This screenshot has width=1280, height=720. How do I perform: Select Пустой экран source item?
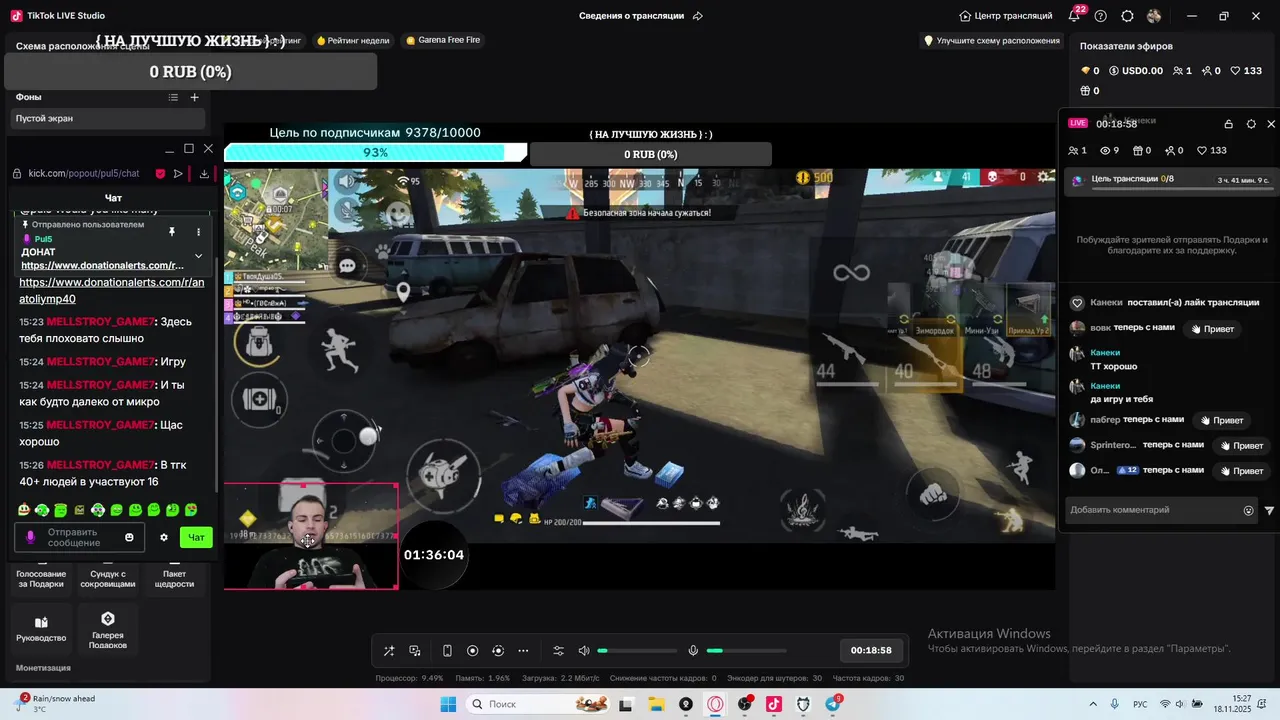[108, 118]
